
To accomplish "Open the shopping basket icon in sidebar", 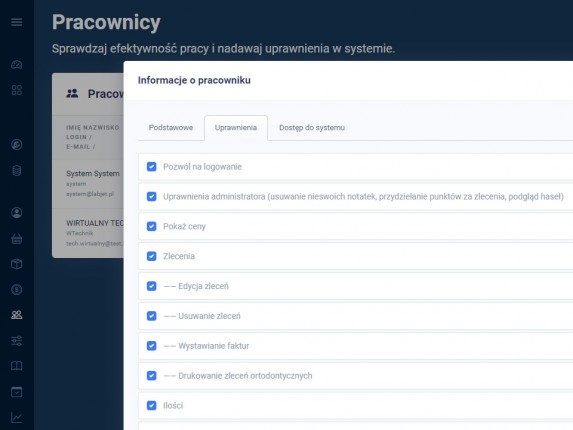I will point(16,239).
